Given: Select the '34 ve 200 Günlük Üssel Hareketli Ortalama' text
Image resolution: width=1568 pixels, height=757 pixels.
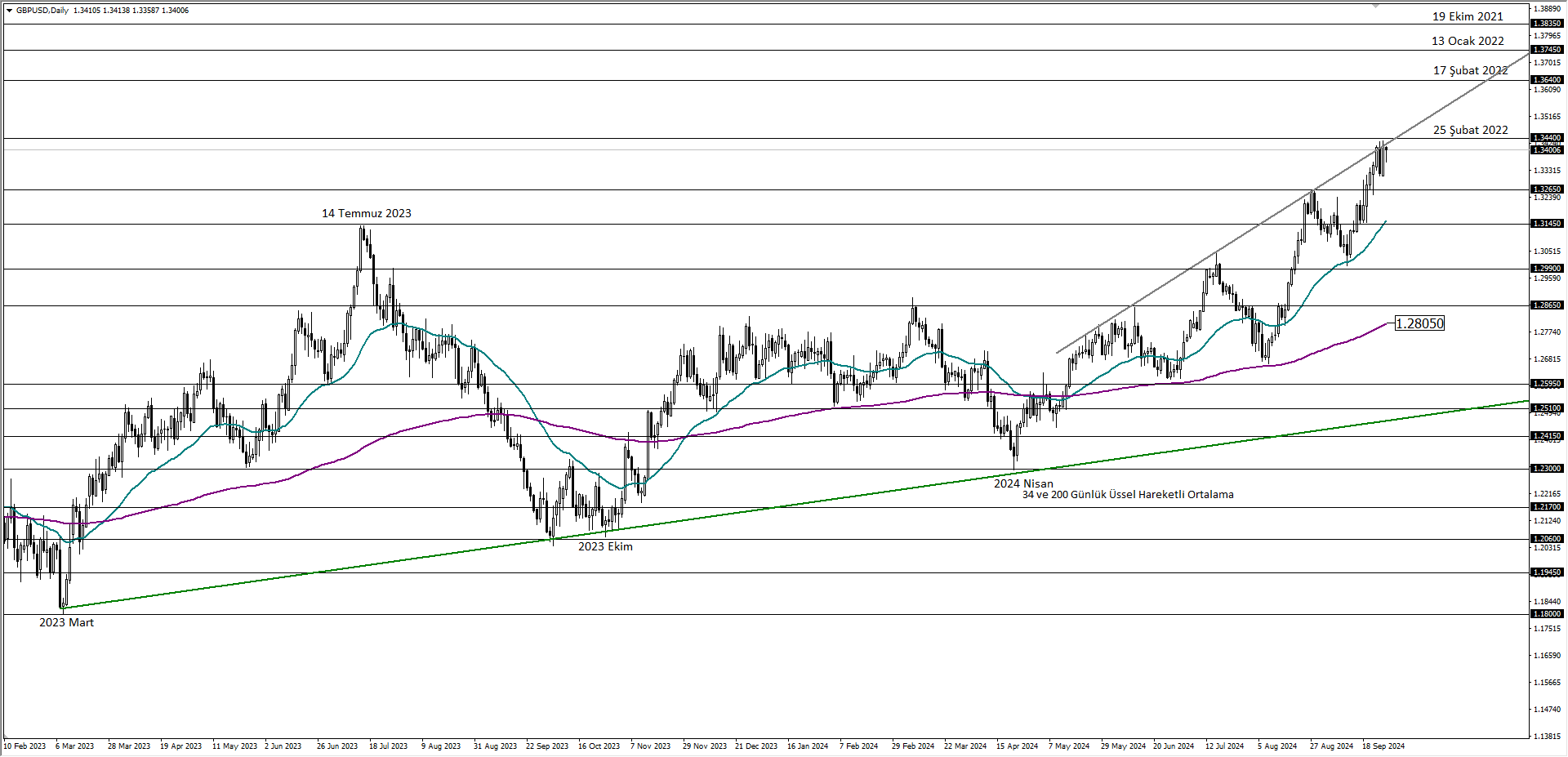Looking at the screenshot, I should pos(1128,494).
